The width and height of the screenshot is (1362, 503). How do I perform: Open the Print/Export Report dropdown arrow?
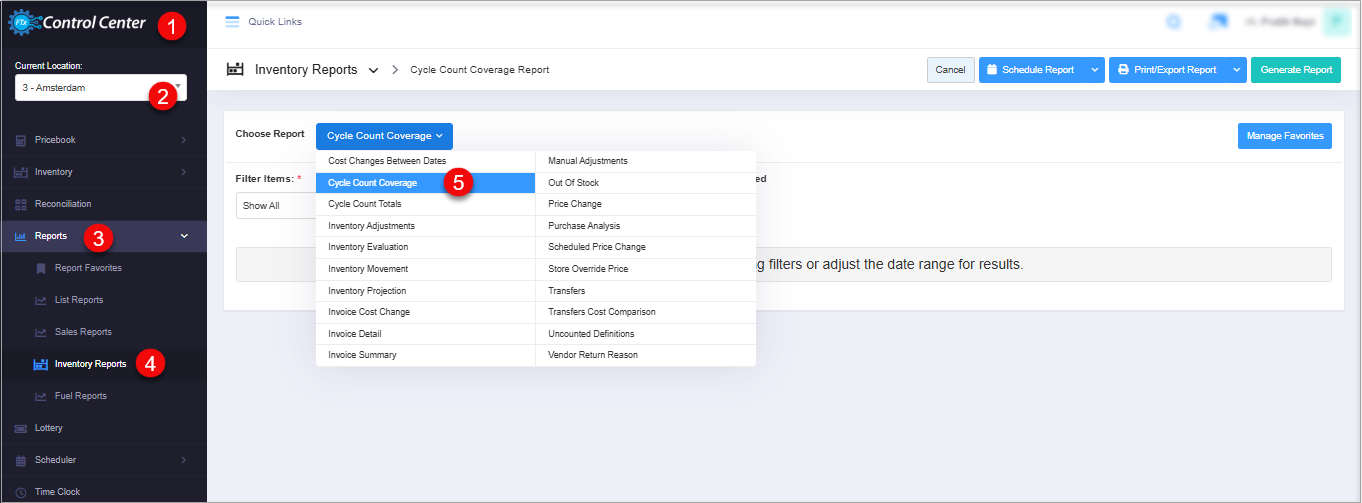click(1236, 70)
